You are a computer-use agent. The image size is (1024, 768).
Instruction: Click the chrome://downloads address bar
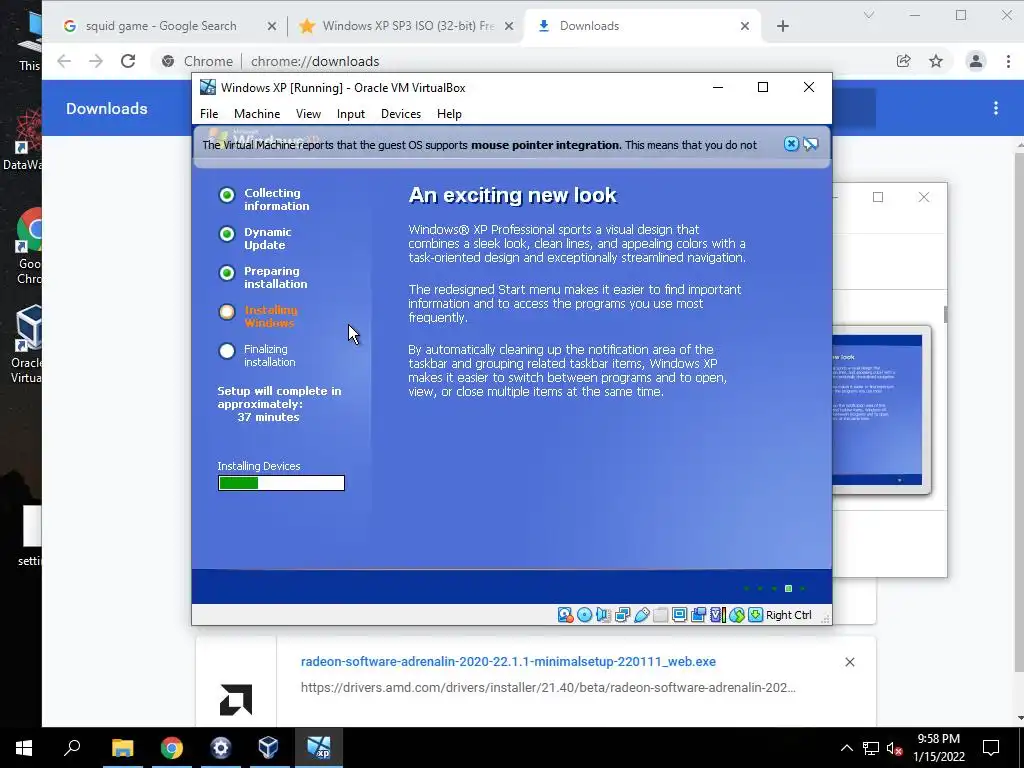click(x=522, y=61)
